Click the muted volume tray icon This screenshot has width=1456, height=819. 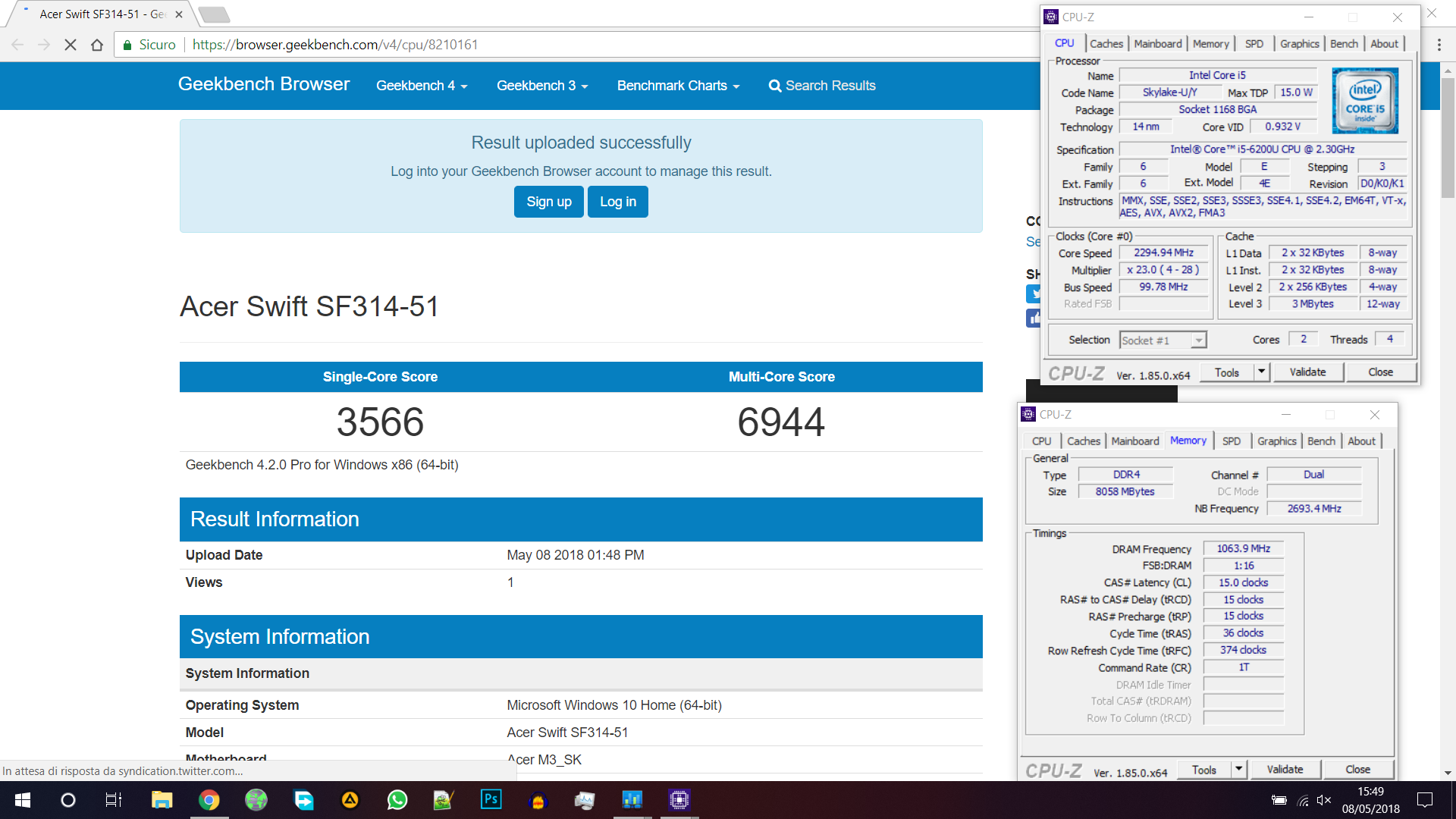[x=1325, y=800]
